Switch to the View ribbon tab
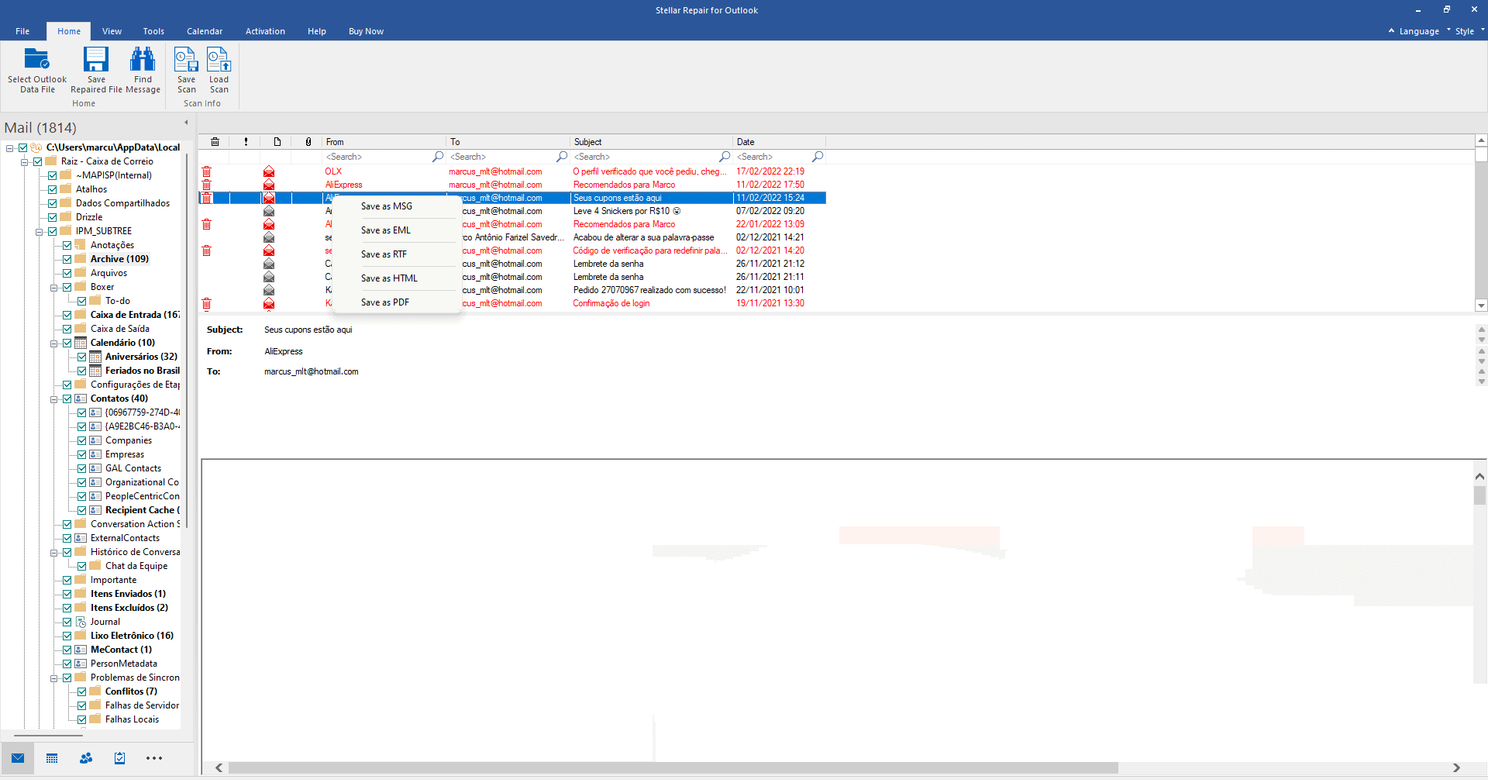 [x=112, y=31]
